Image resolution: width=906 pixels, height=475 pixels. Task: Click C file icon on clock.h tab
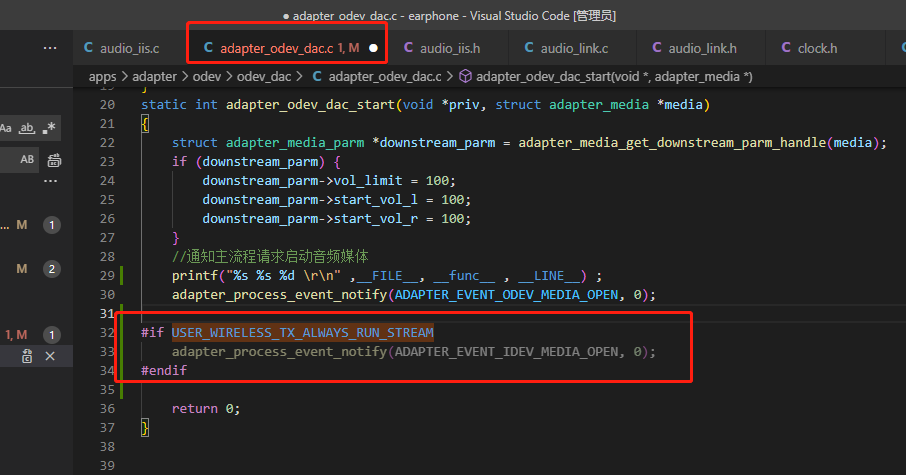(786, 47)
